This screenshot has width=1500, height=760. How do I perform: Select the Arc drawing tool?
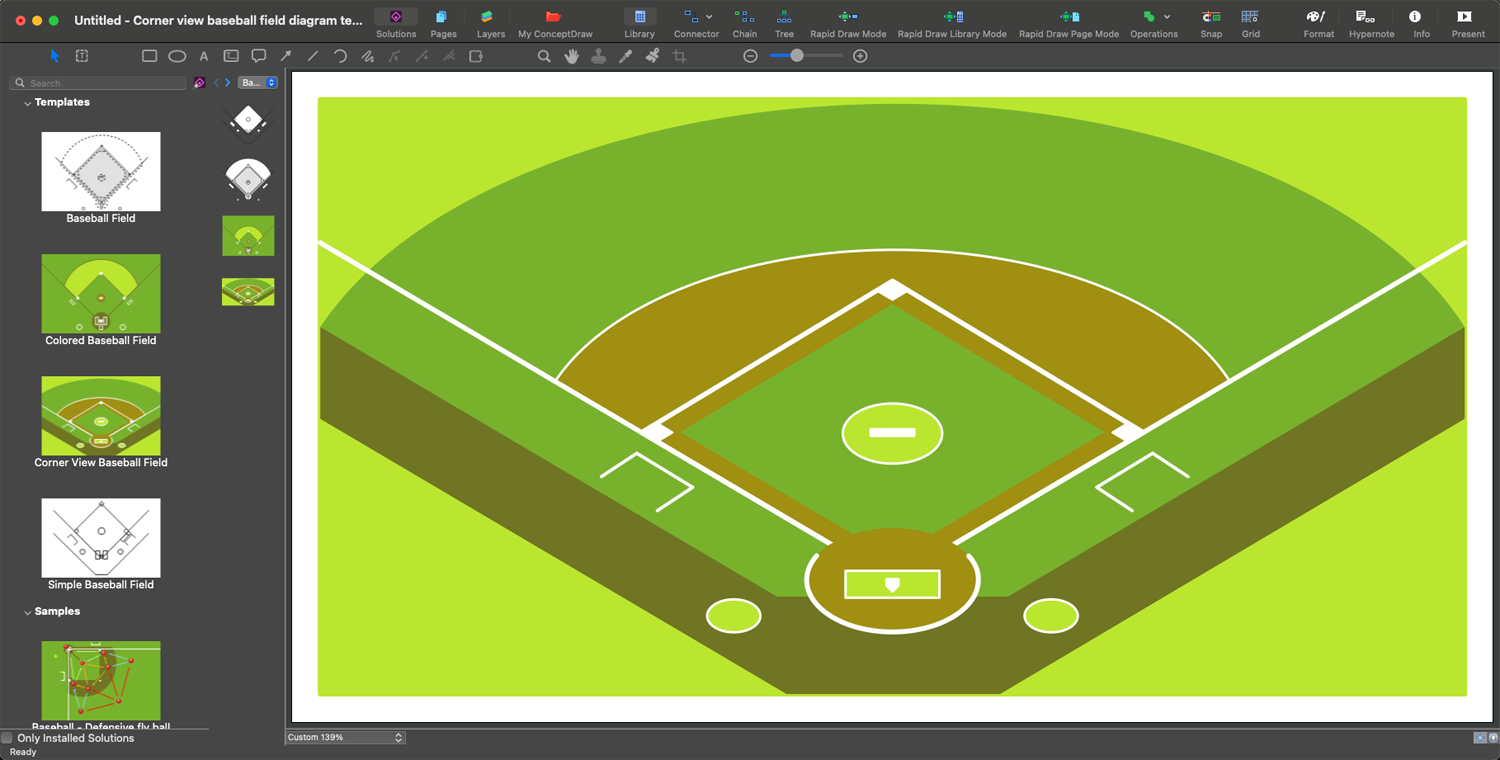tap(340, 56)
